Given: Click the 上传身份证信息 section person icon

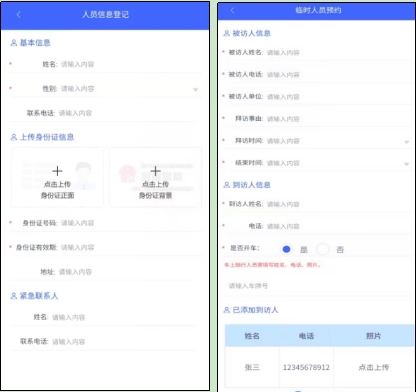Looking at the screenshot, I should 14,137.
